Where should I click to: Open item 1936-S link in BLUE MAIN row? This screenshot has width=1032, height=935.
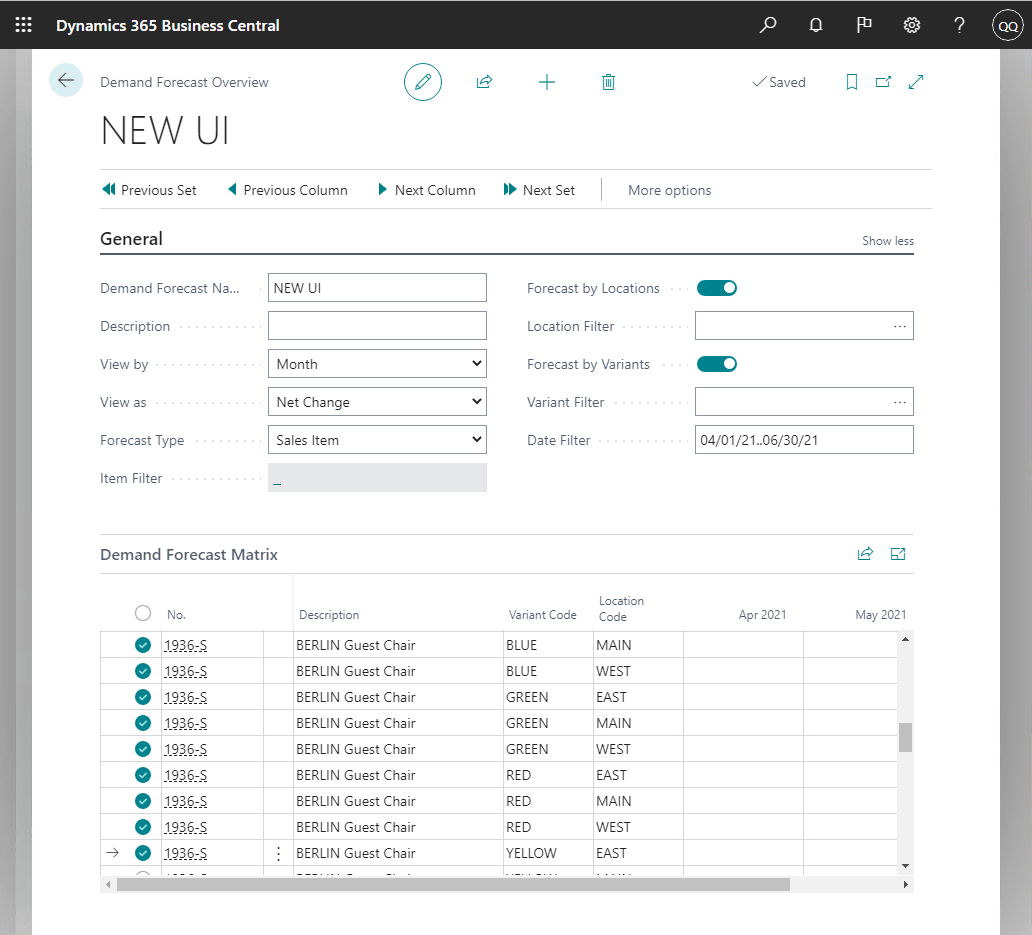click(186, 645)
